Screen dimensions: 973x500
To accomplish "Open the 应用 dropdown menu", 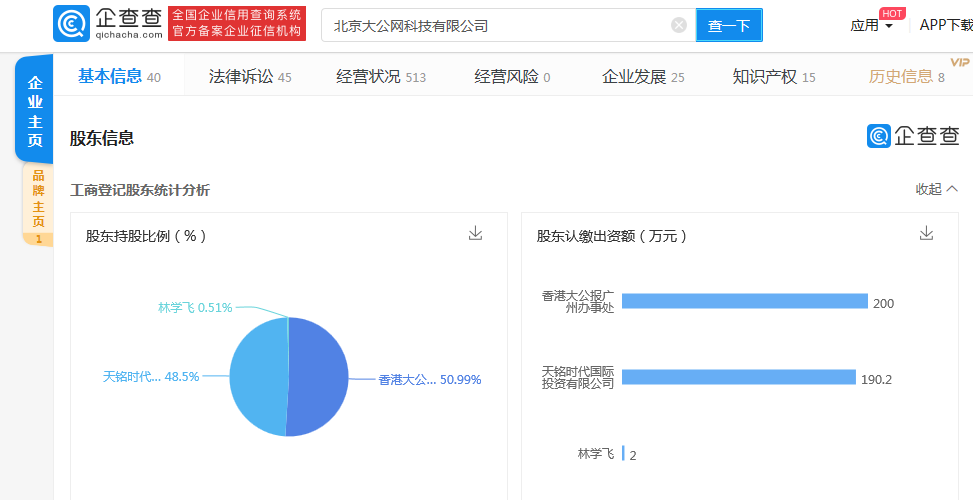I will (872, 25).
